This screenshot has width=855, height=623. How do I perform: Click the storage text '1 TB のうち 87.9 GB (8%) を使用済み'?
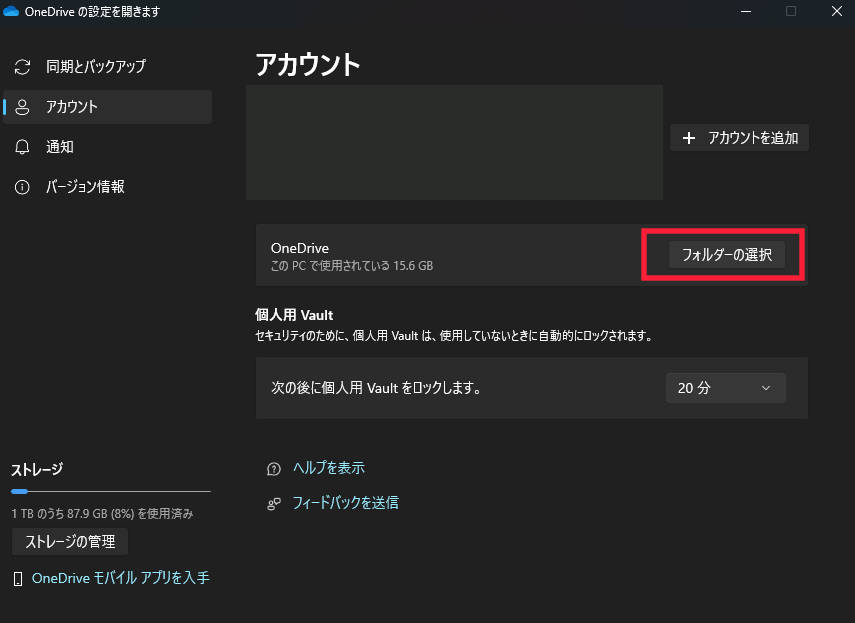coord(103,513)
